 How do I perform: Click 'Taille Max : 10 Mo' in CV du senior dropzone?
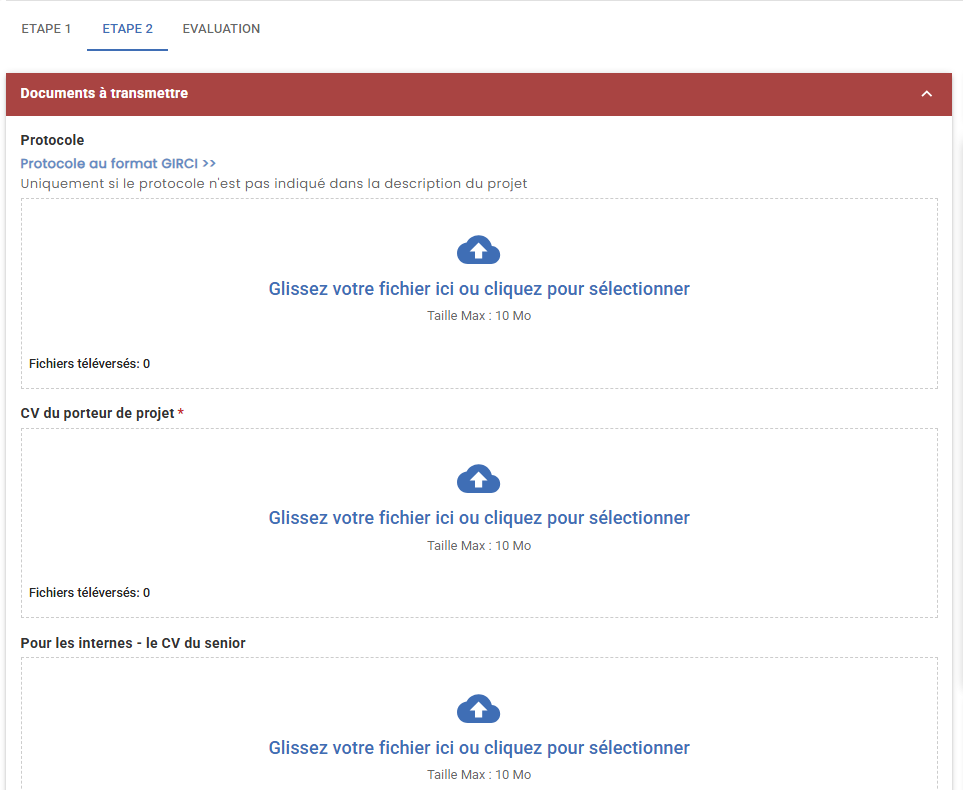click(479, 775)
